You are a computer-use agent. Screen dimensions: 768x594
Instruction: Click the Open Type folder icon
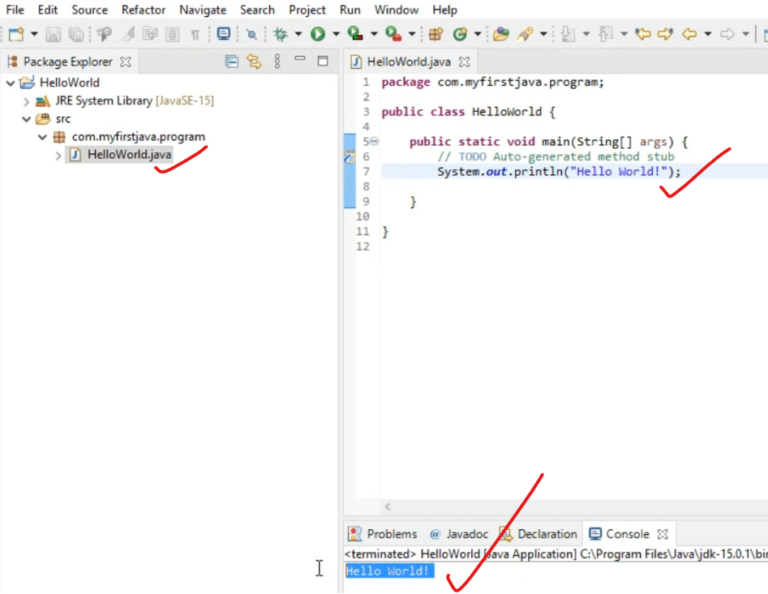[x=501, y=34]
